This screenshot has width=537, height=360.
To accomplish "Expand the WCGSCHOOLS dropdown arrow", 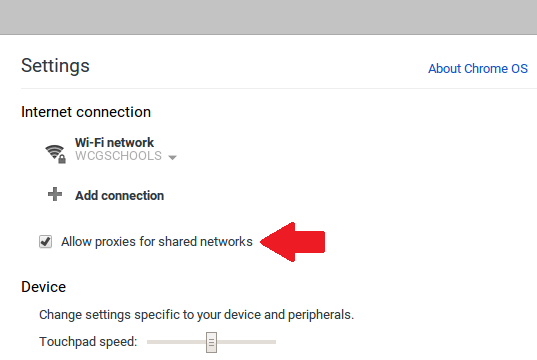I will pos(172,157).
